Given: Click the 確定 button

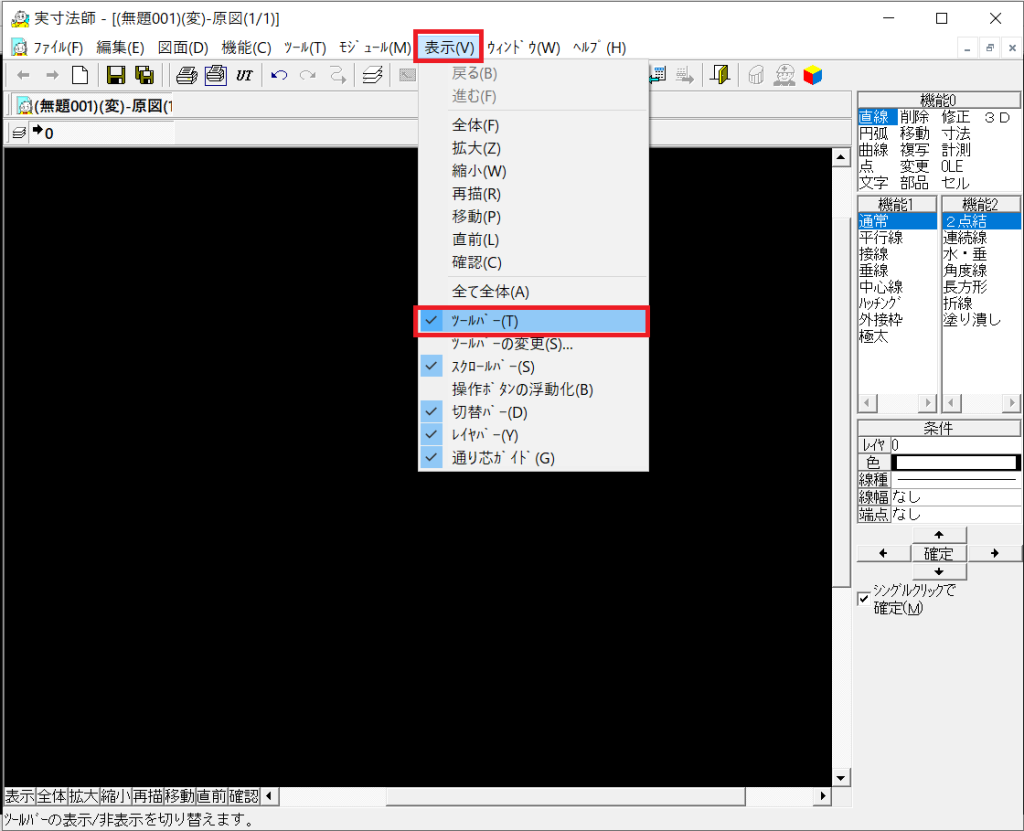Looking at the screenshot, I should tap(939, 554).
